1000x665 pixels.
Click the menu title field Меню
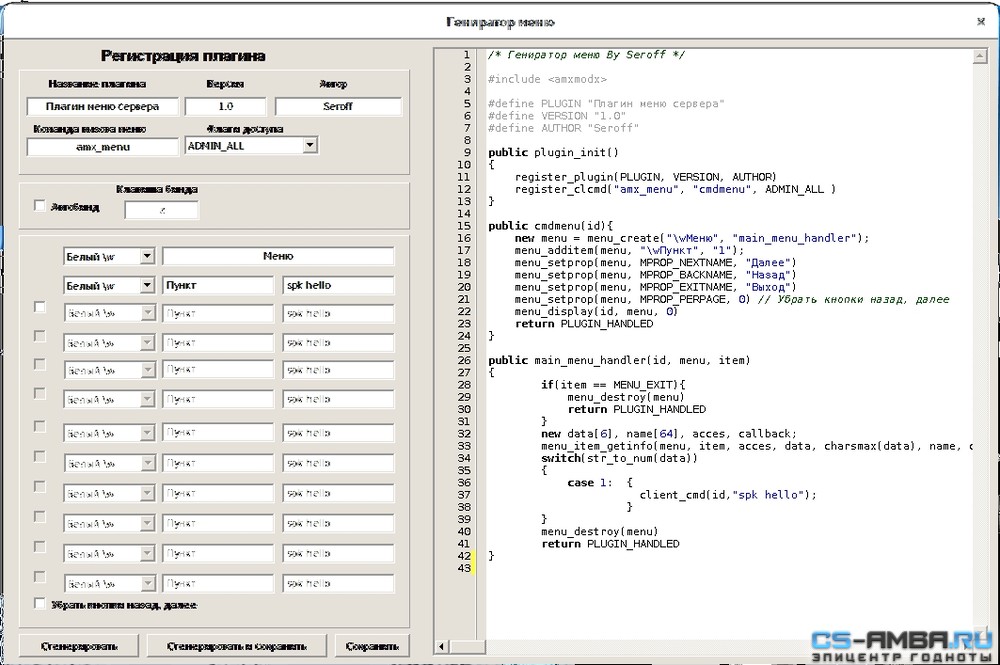pyautogui.click(x=278, y=256)
